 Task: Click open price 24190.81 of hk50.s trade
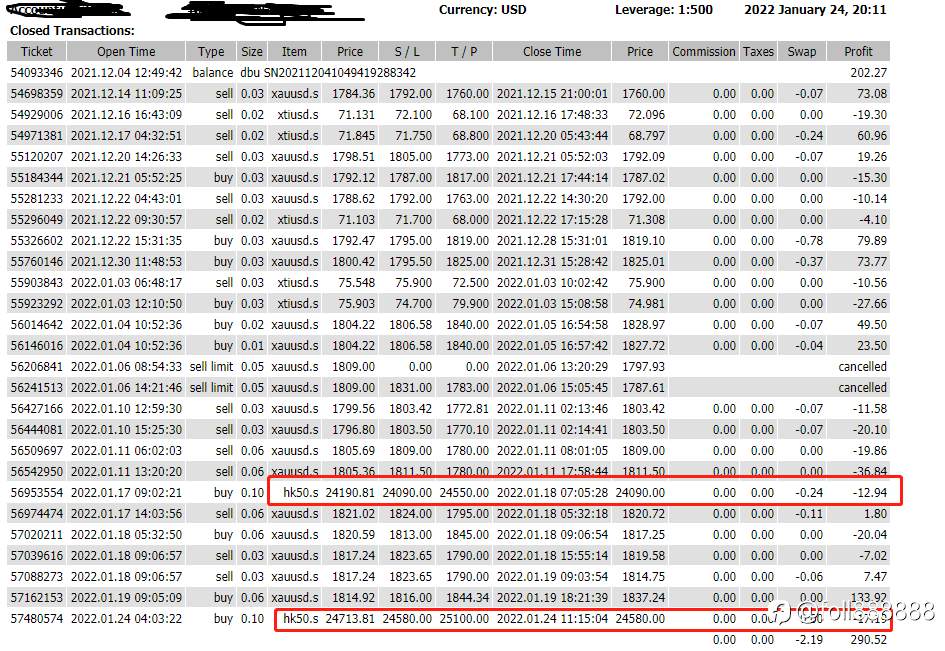pos(350,493)
